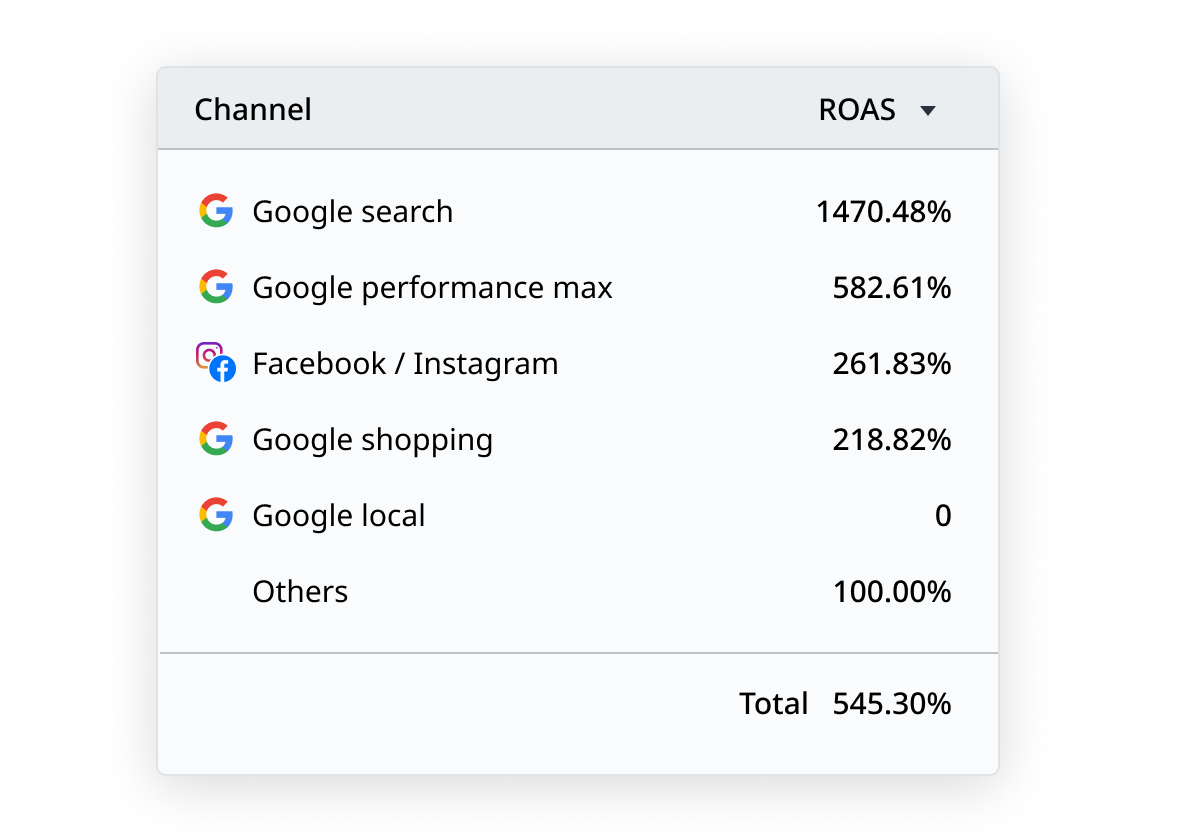Click the Google icon beside Google local
1180x840 pixels.
click(216, 515)
